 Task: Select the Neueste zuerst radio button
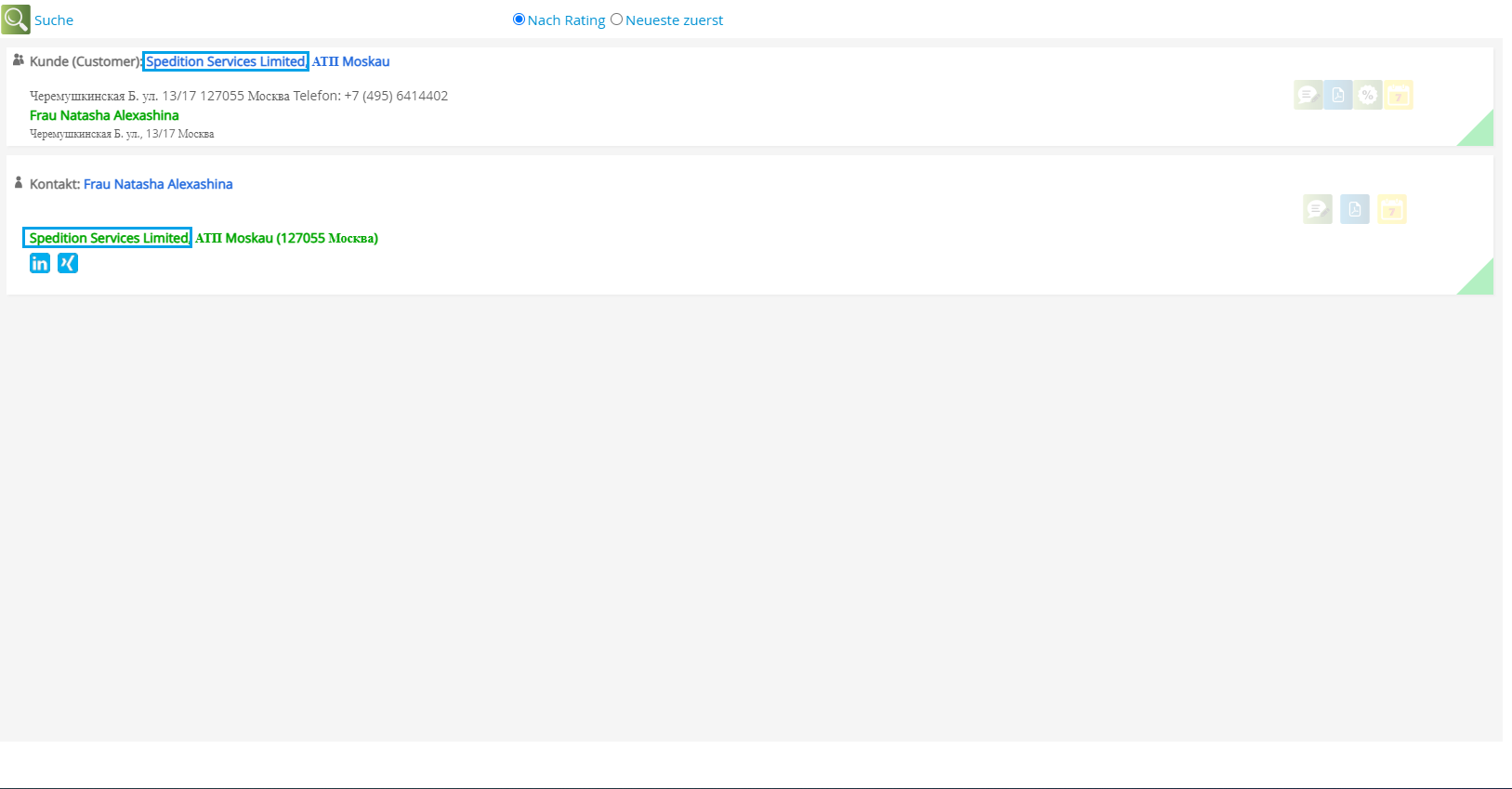click(x=616, y=20)
